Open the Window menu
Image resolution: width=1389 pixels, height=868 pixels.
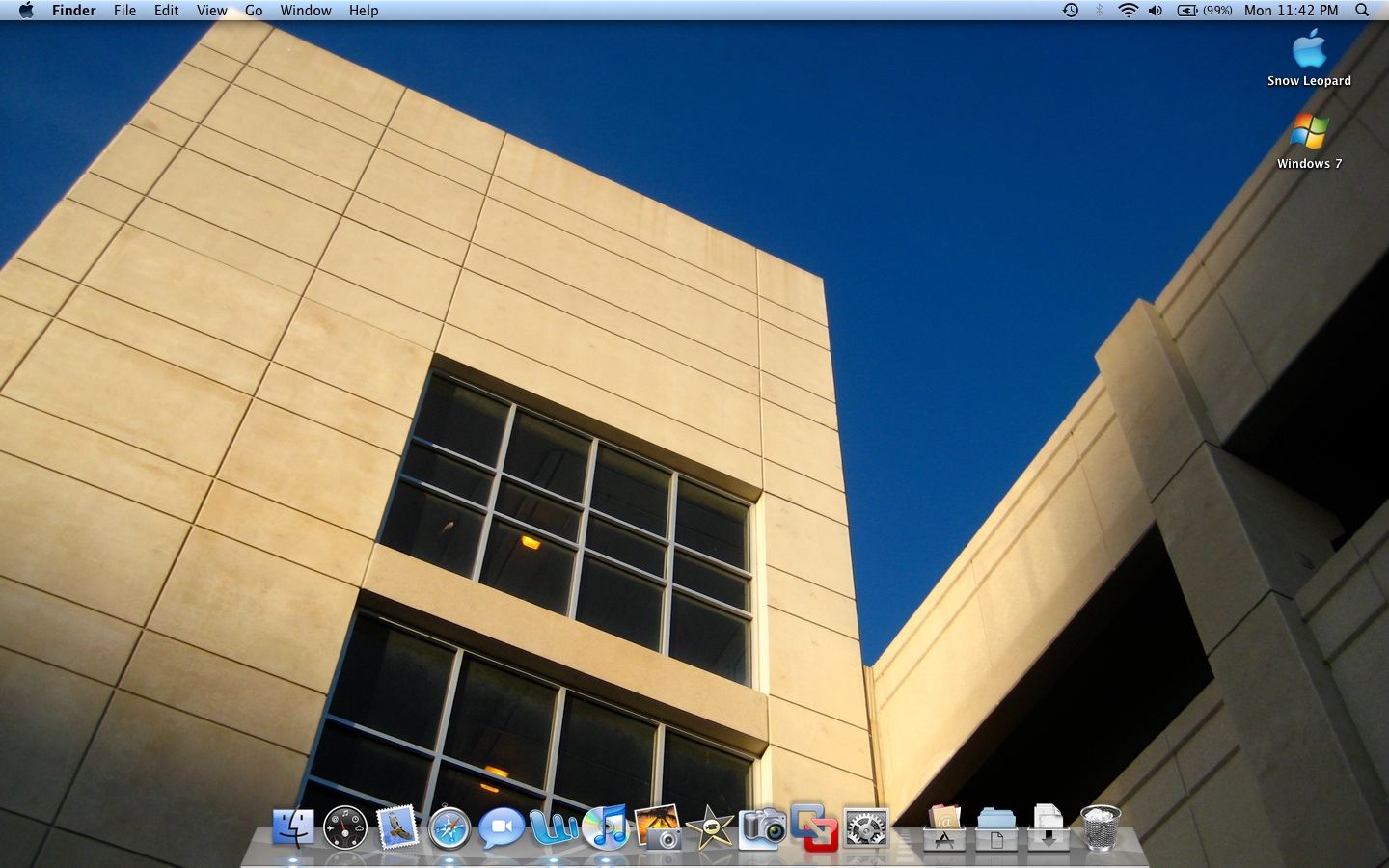(306, 10)
